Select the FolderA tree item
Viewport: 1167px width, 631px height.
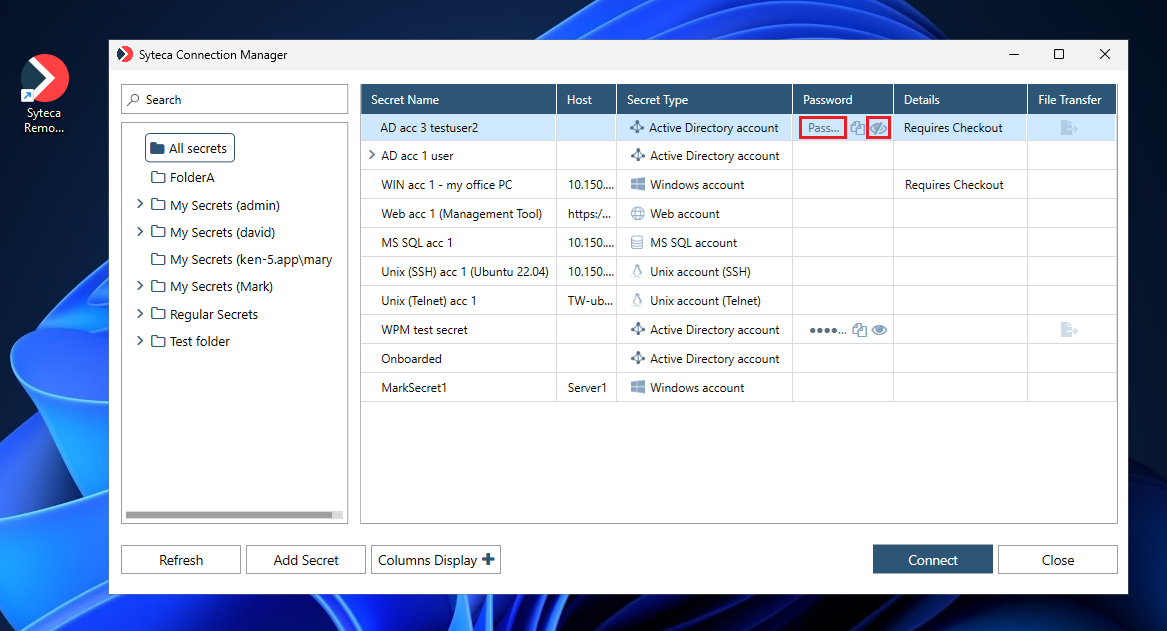(191, 178)
